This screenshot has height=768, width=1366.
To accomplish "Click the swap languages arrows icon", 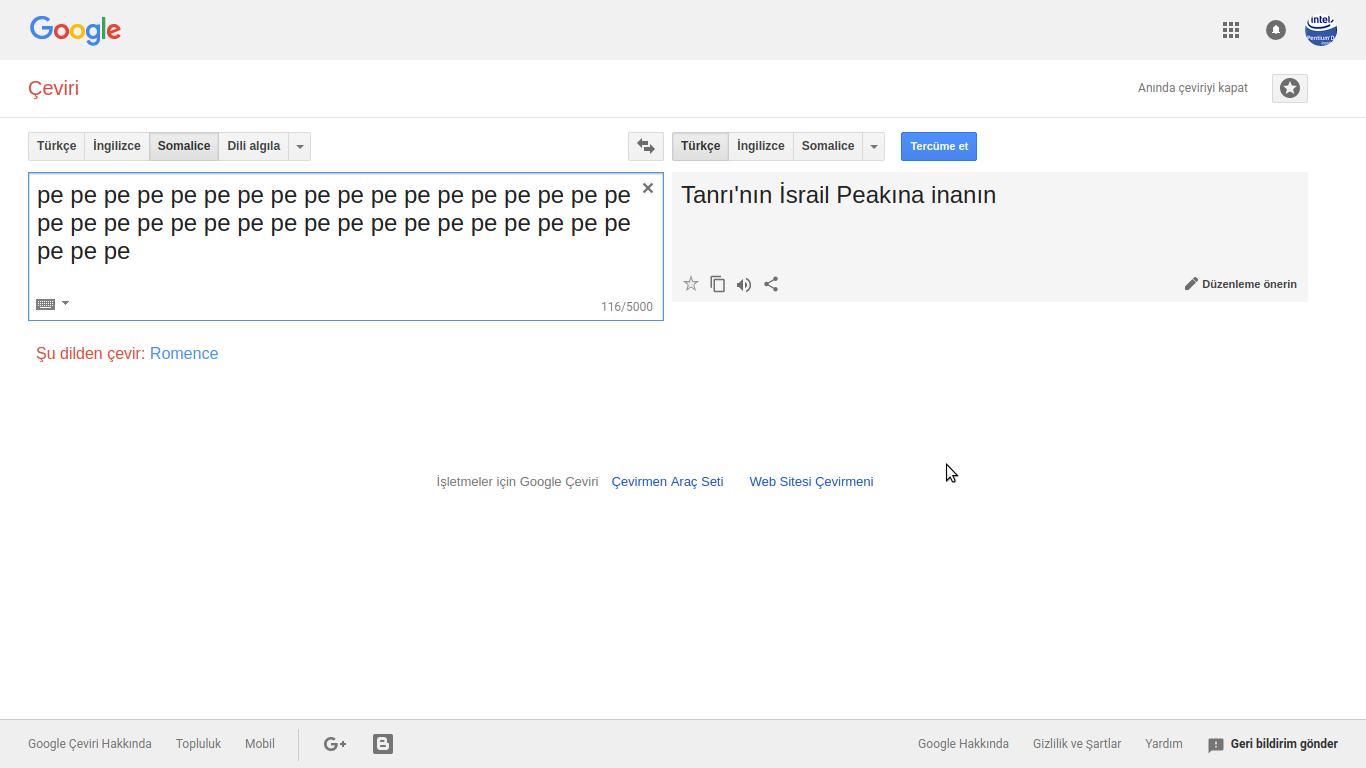I will point(646,146).
